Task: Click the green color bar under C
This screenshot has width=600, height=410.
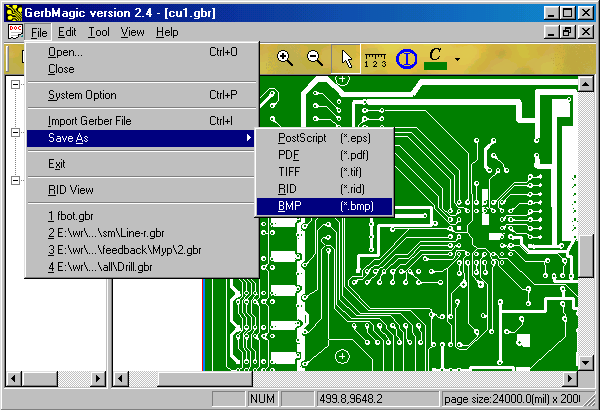Action: pos(435,66)
